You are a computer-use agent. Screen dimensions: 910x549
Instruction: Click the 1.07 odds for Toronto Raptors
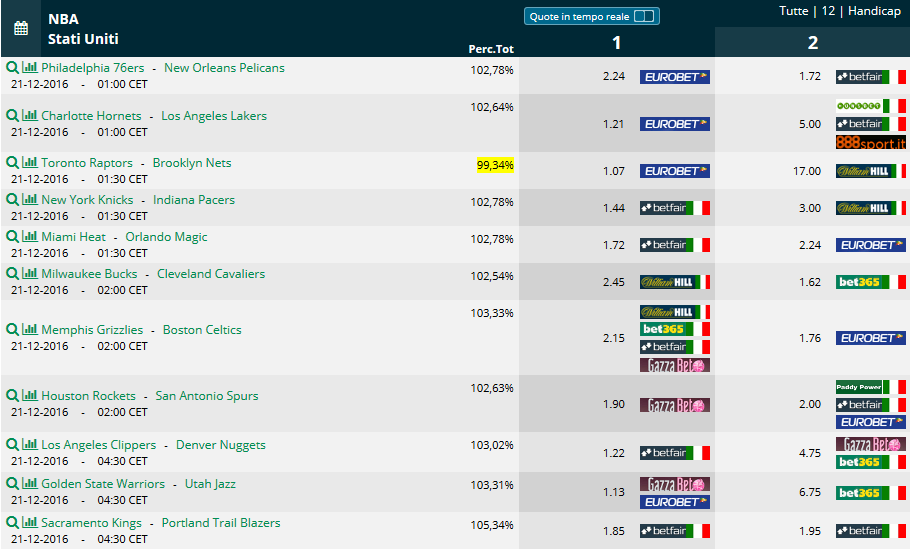[x=614, y=171]
